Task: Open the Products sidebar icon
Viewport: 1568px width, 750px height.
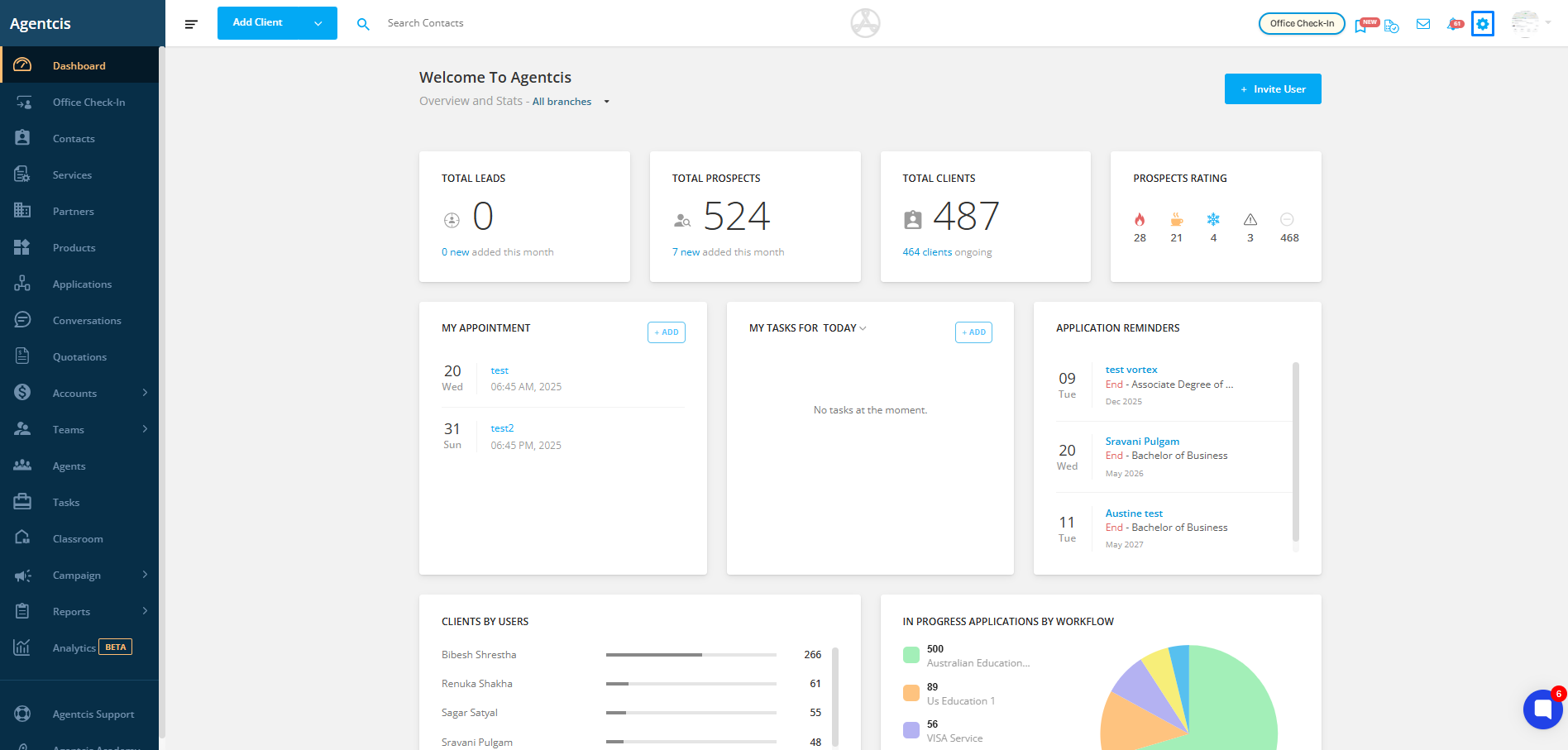Action: pyautogui.click(x=22, y=247)
